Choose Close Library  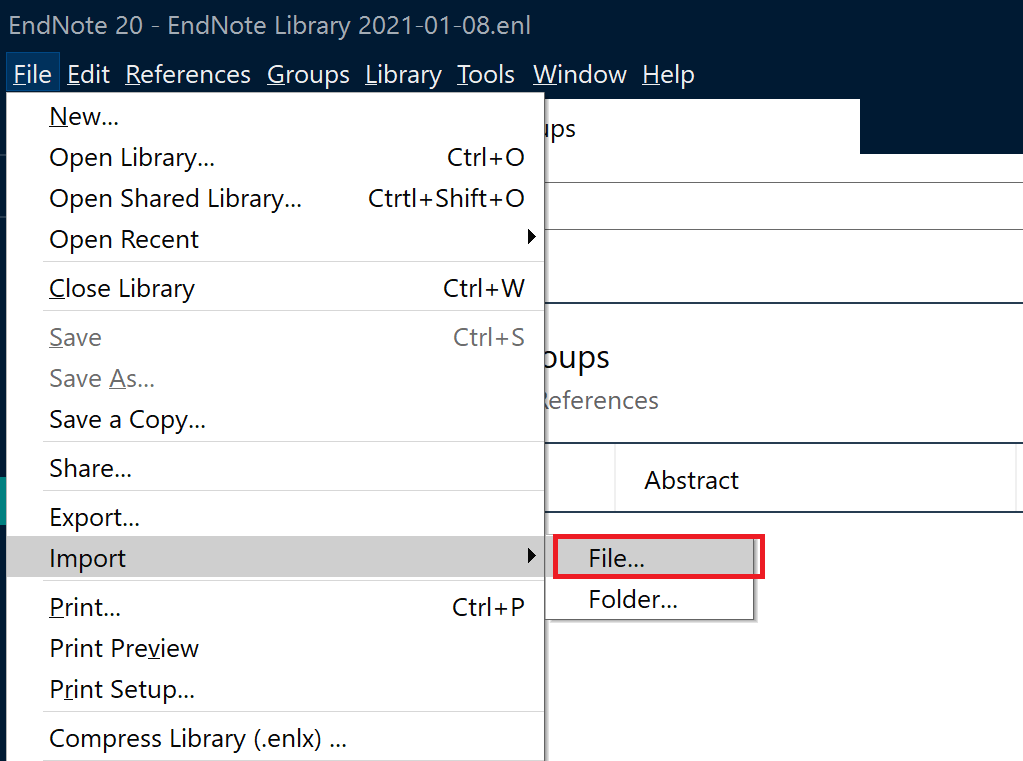pyautogui.click(x=275, y=288)
